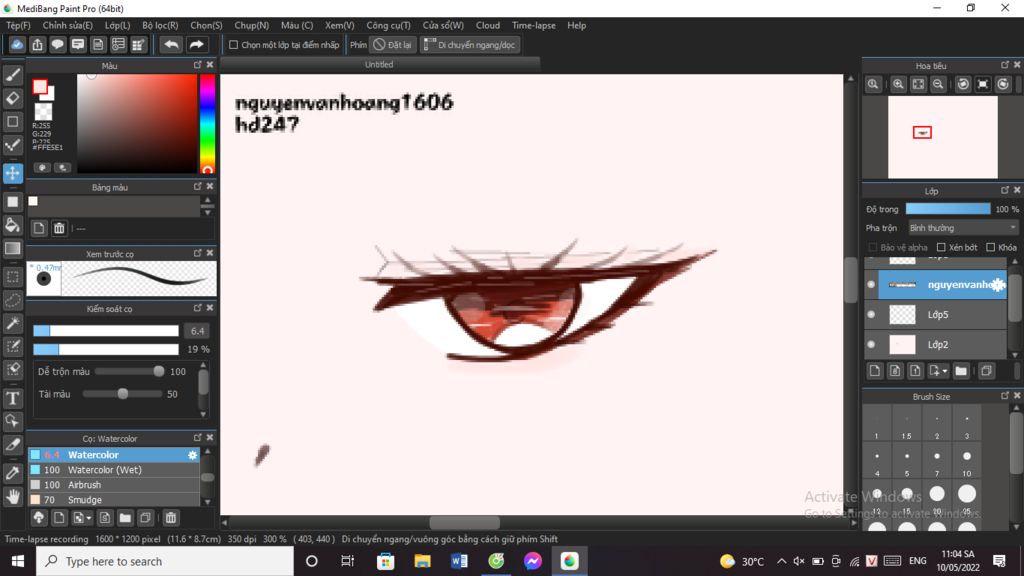
Task: Open layer settings gear on nguyenvanhoang layer
Action: pos(999,285)
